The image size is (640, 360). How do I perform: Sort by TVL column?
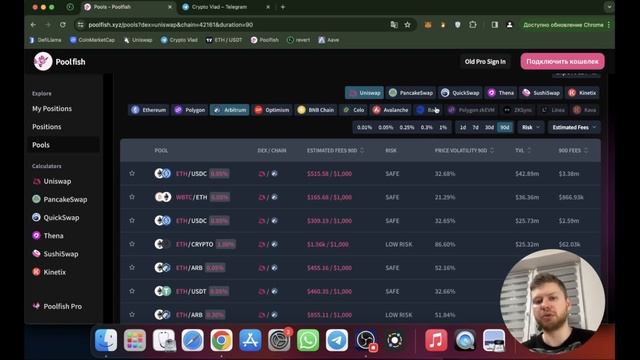tap(523, 151)
